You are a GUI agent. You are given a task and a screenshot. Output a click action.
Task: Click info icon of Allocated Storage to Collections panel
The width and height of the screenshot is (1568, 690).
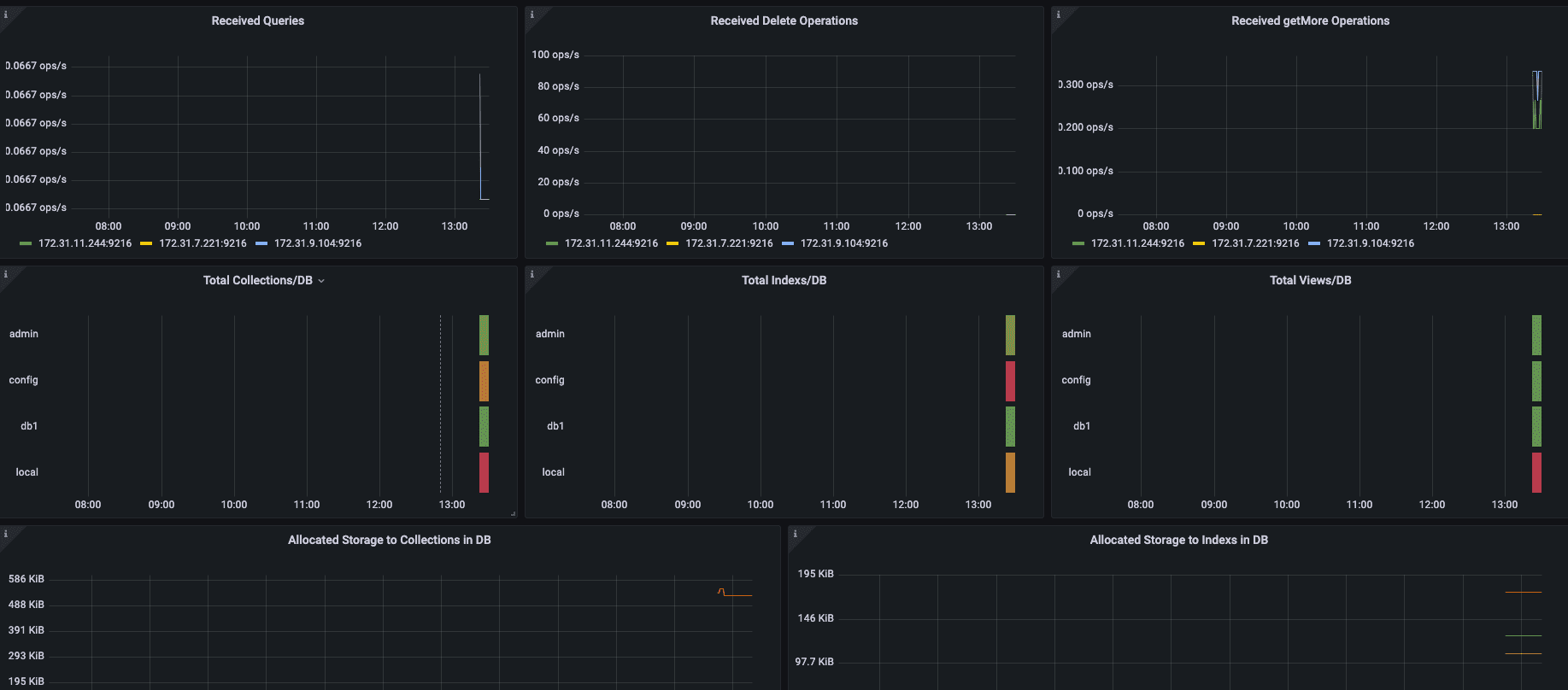coord(5,533)
